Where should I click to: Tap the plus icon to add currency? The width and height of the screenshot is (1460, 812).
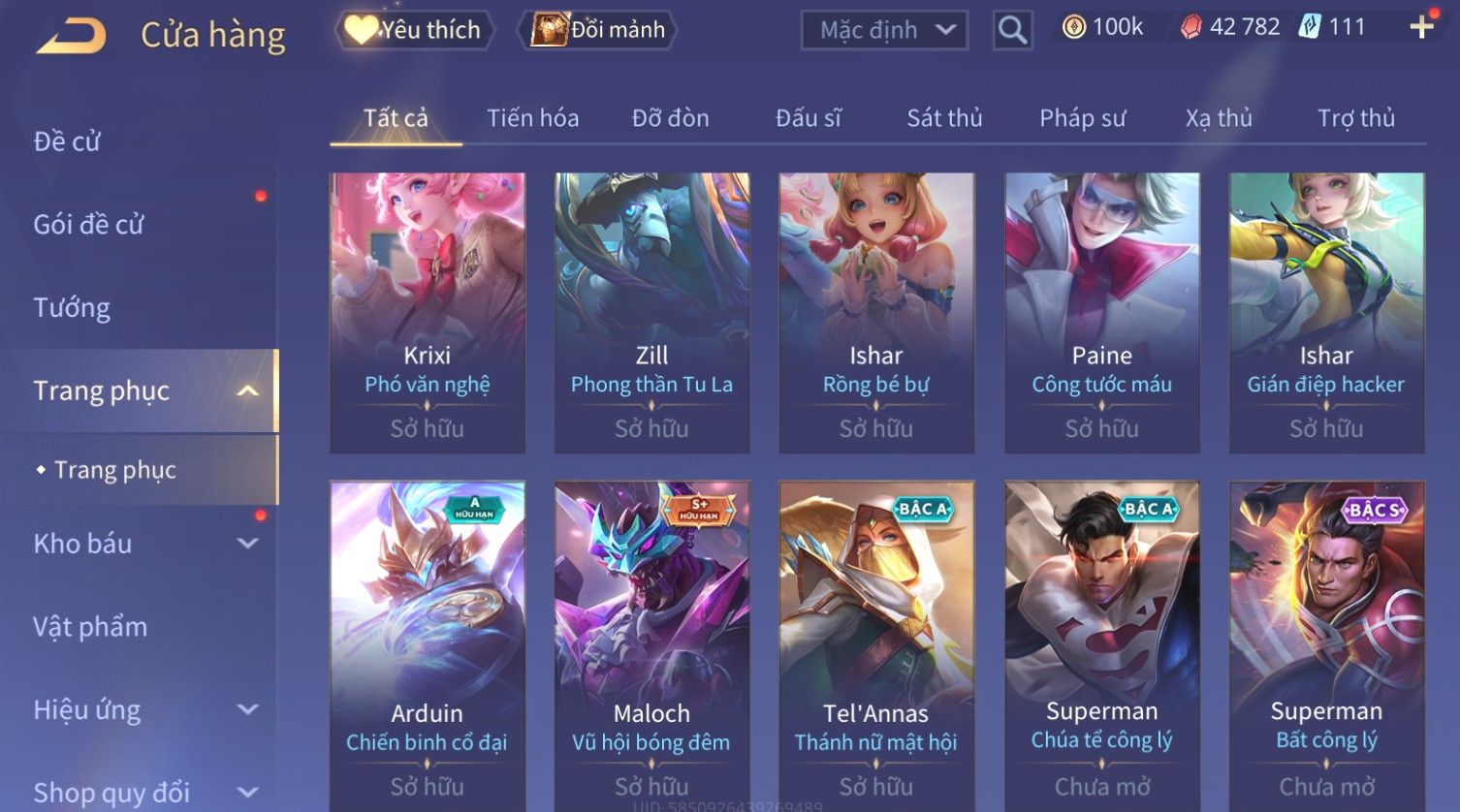pyautogui.click(x=1421, y=27)
